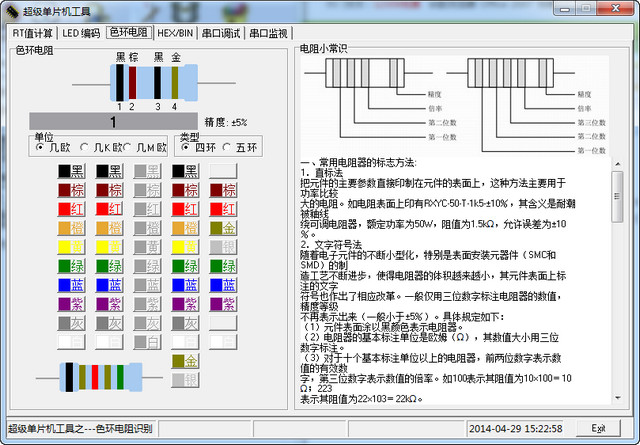The width and height of the screenshot is (640, 445).
Task: Open the LED编码 tab
Action: 81,32
